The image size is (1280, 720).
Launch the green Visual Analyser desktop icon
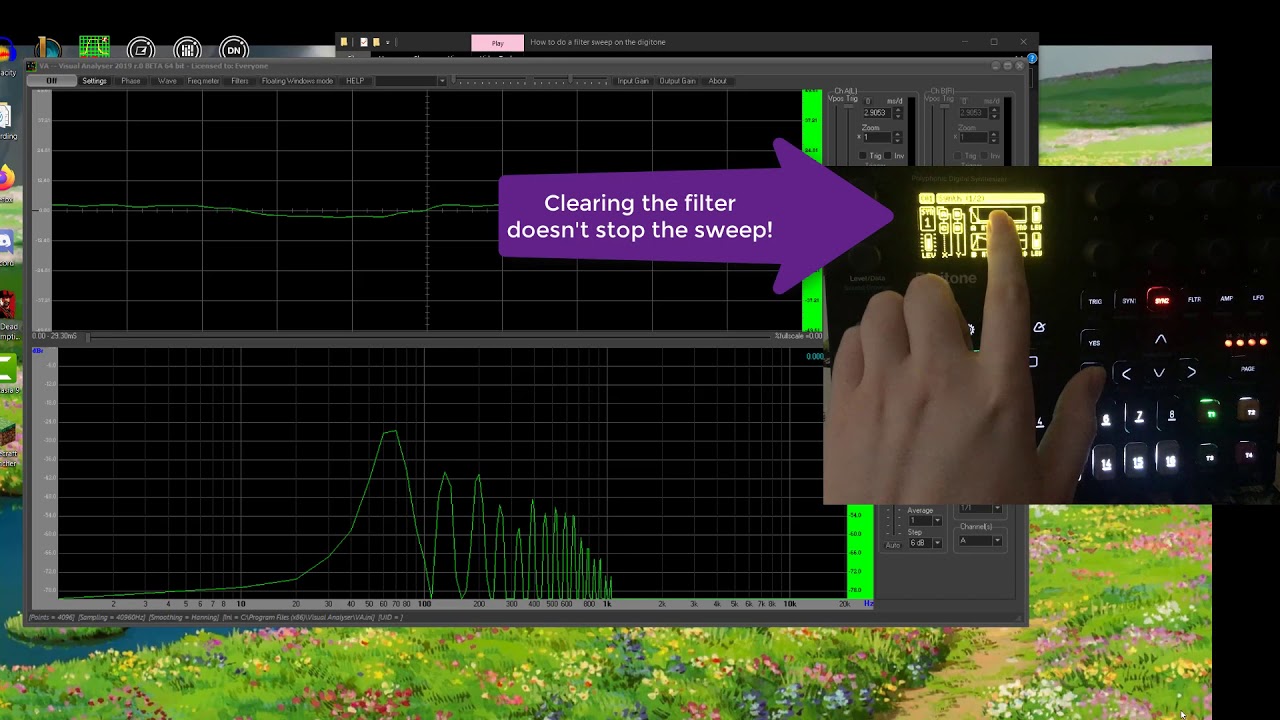coord(94,48)
